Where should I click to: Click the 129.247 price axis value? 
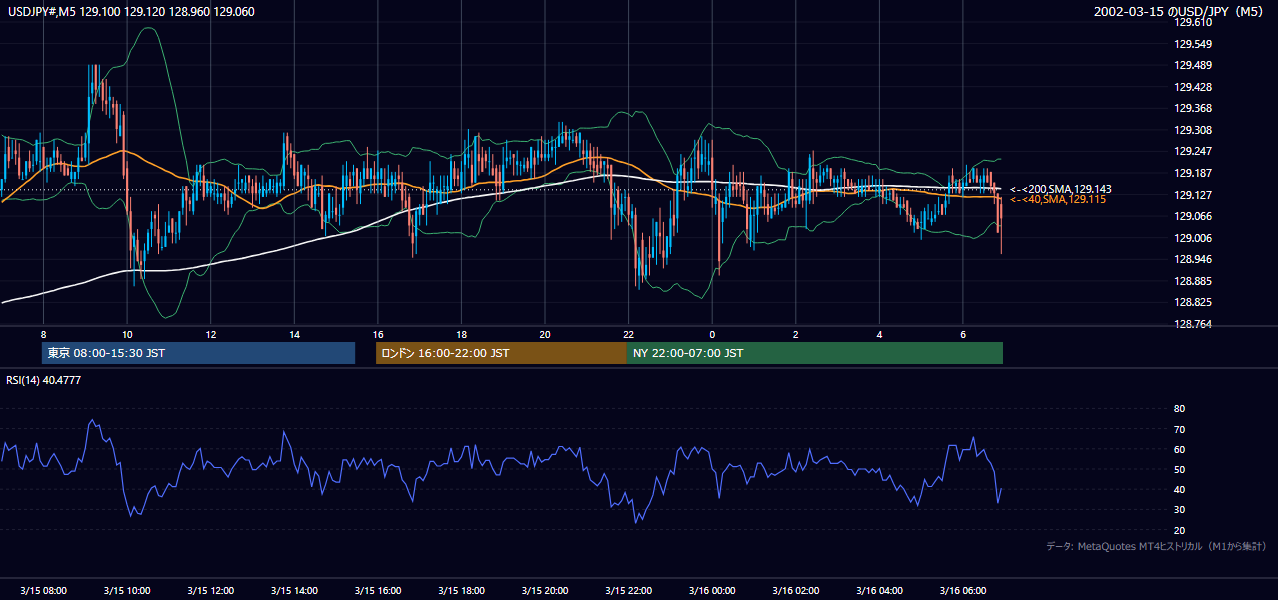[x=1193, y=152]
